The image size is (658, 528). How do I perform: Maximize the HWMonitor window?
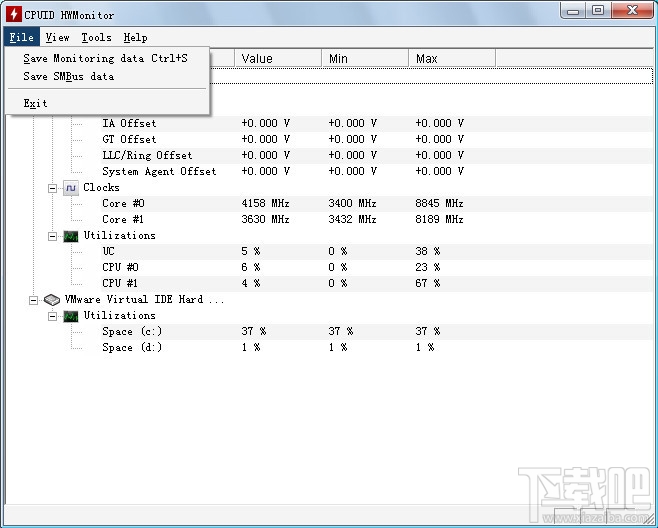[598, 10]
